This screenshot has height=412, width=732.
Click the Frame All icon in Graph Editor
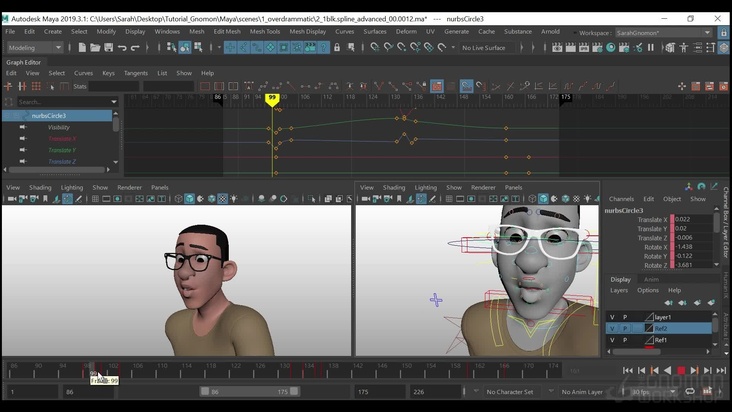(x=205, y=86)
